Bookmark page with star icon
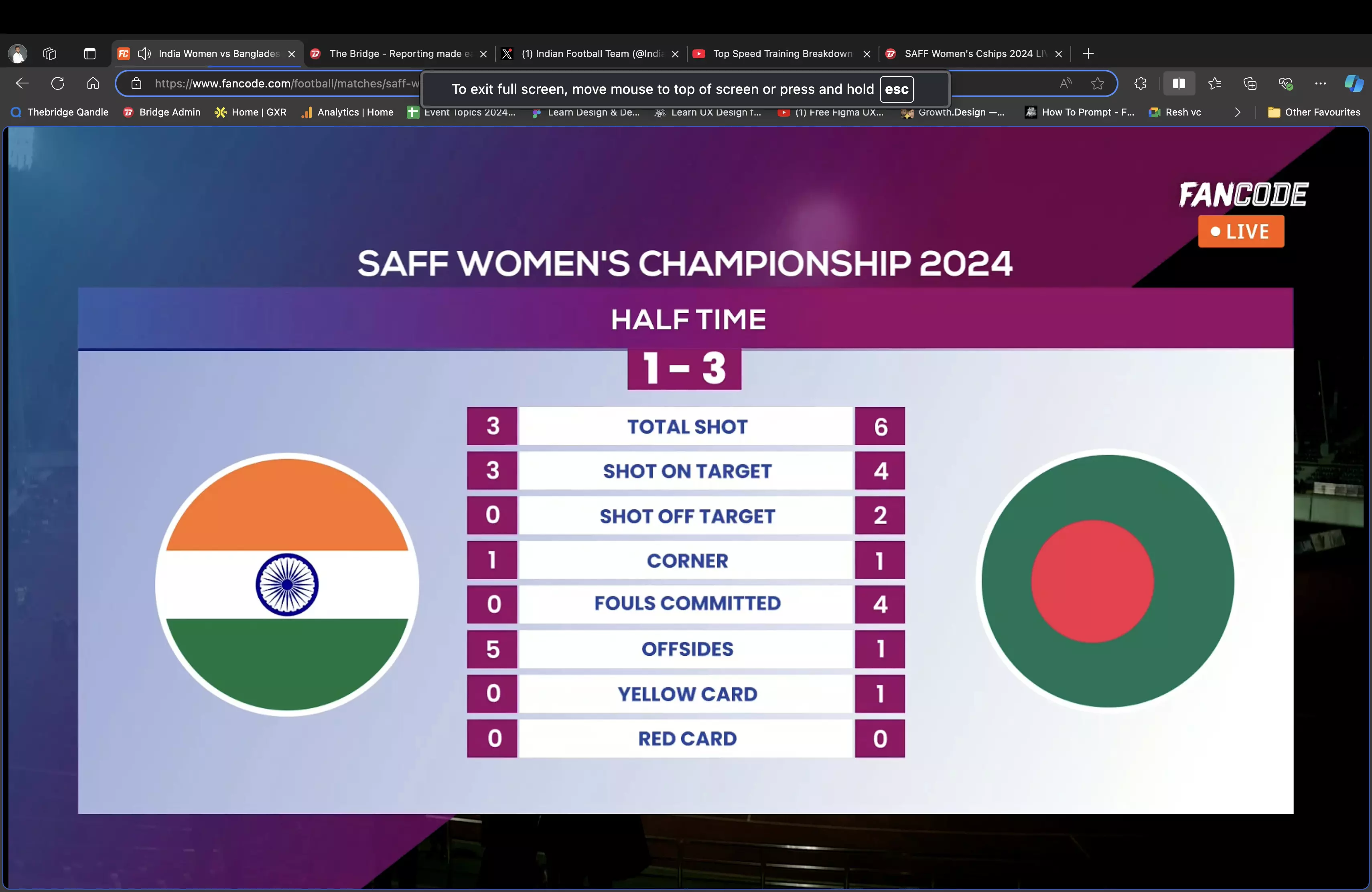1372x892 pixels. tap(1098, 83)
